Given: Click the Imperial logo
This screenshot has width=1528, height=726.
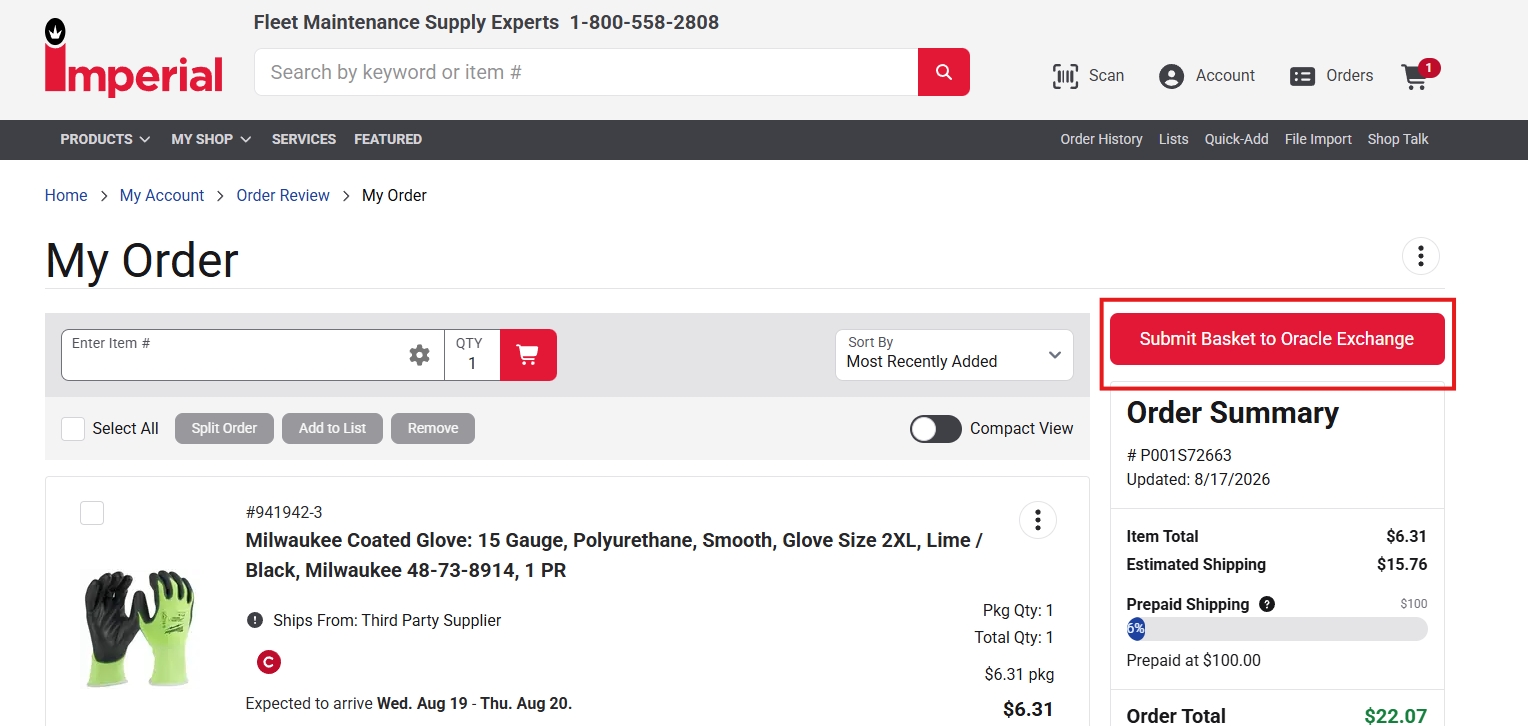Looking at the screenshot, I should tap(134, 58).
